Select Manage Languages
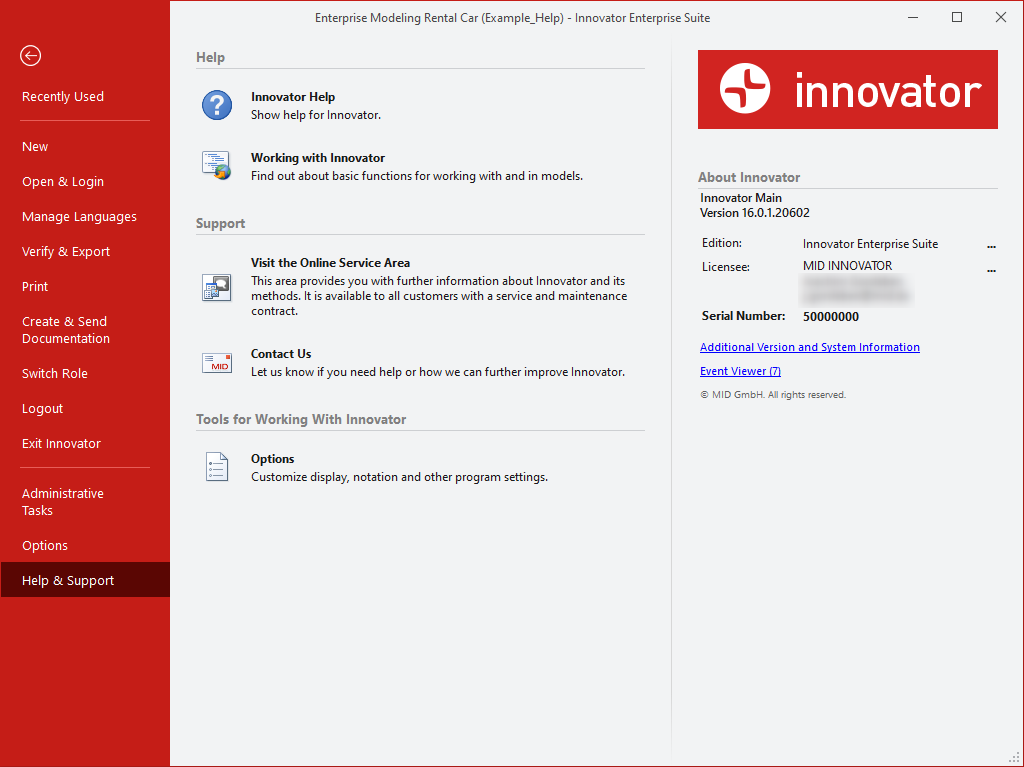1024x767 pixels. 79,217
